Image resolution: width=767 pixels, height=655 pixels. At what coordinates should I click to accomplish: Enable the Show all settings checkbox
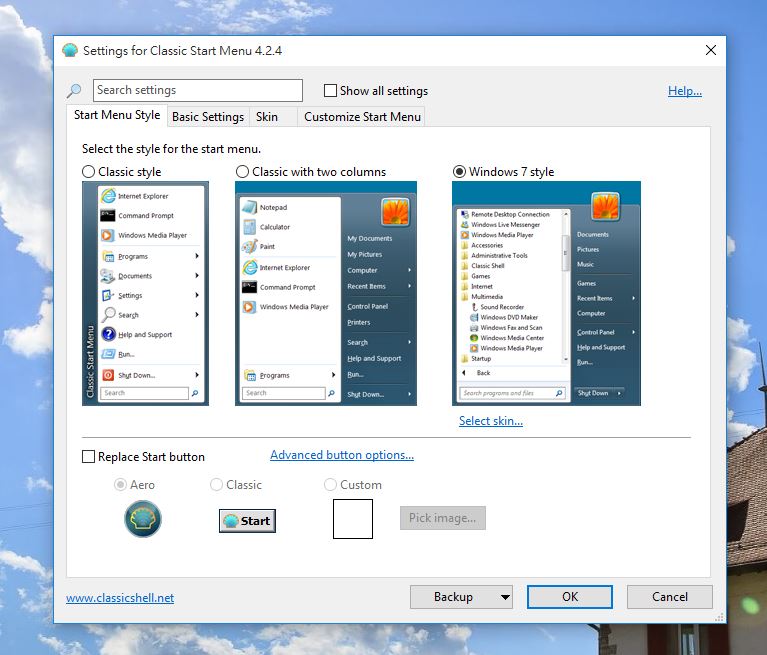(x=331, y=90)
